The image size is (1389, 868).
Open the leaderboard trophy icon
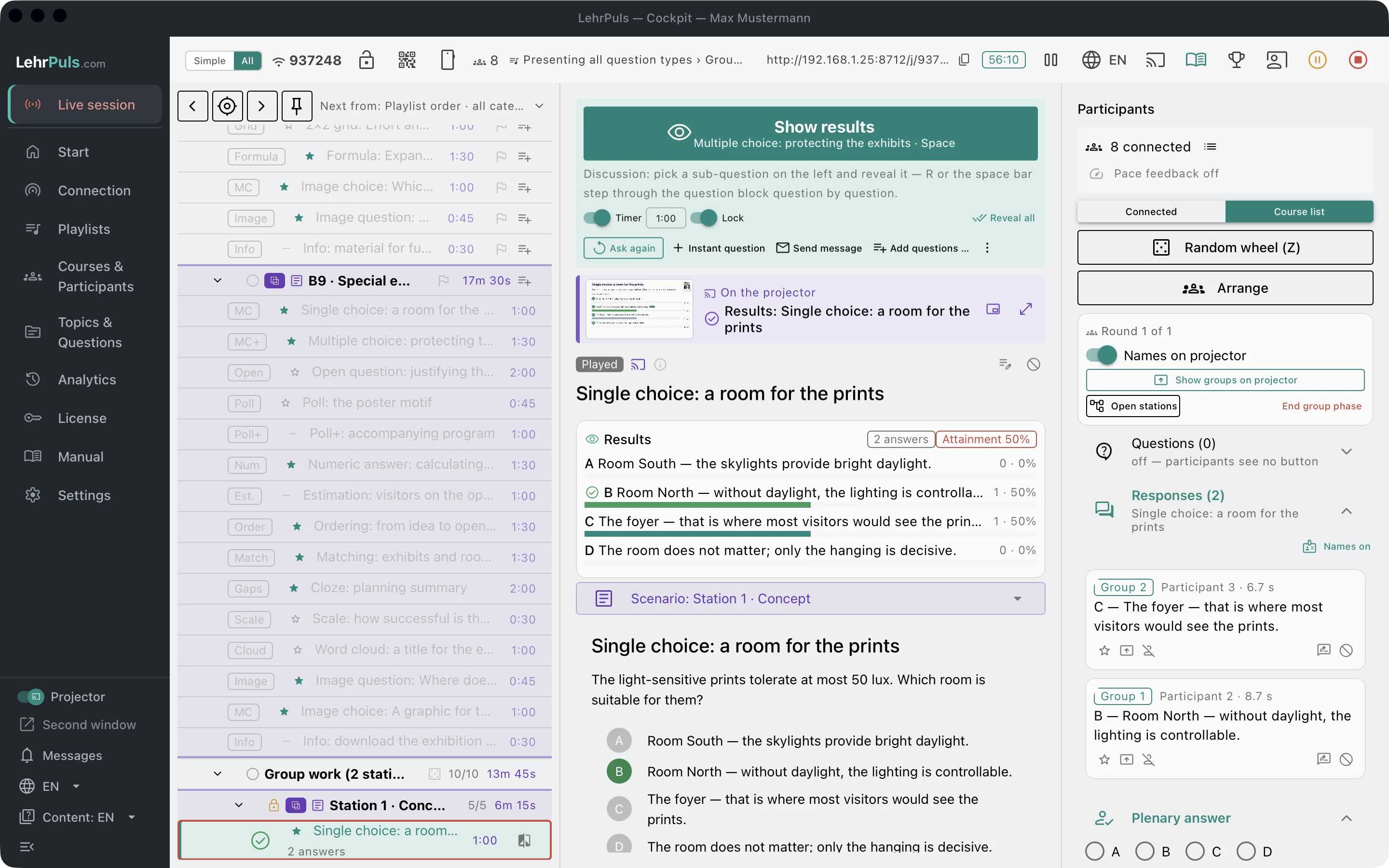pyautogui.click(x=1236, y=60)
